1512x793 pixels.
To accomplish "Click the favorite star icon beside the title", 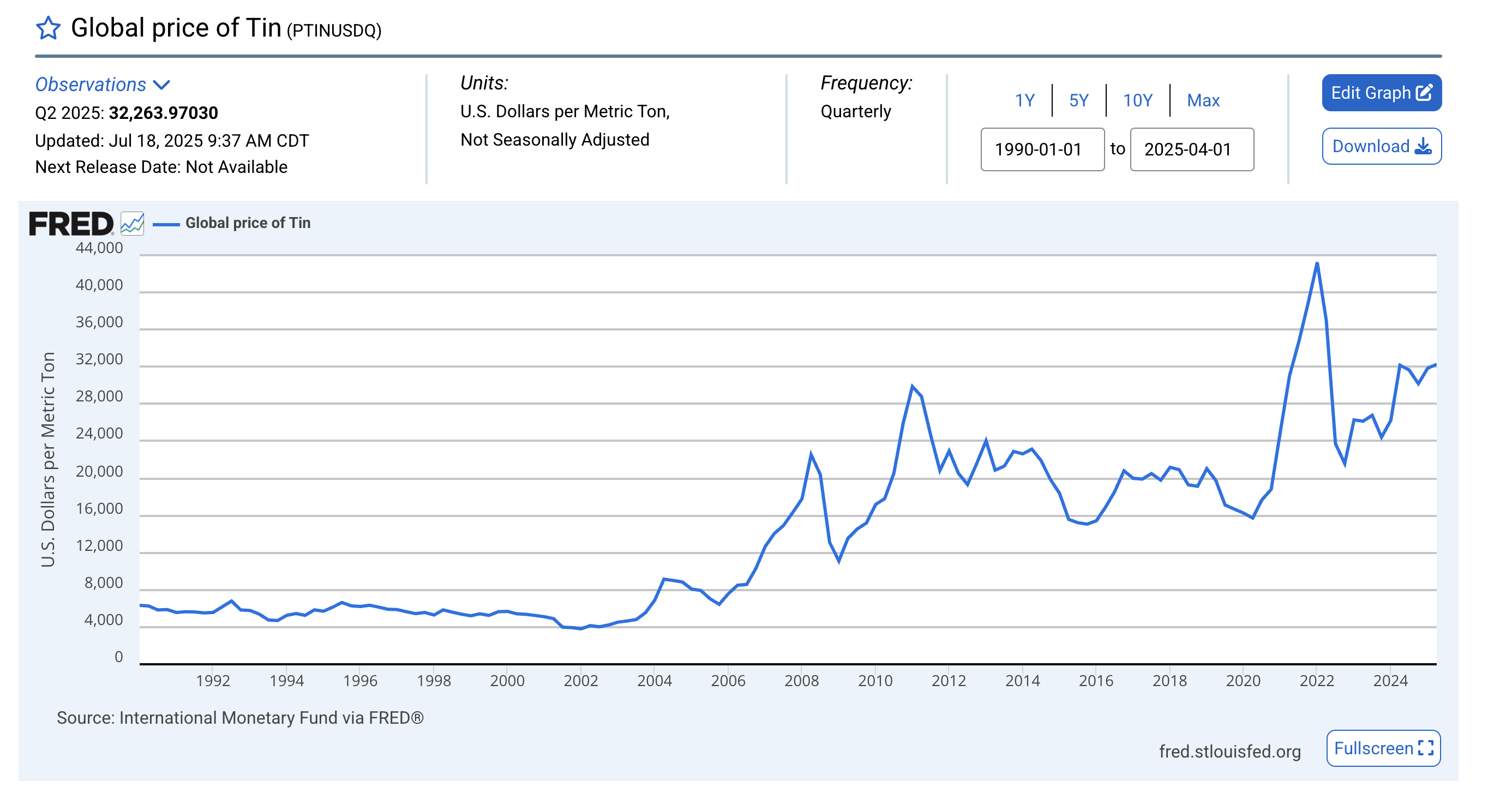I will [48, 28].
